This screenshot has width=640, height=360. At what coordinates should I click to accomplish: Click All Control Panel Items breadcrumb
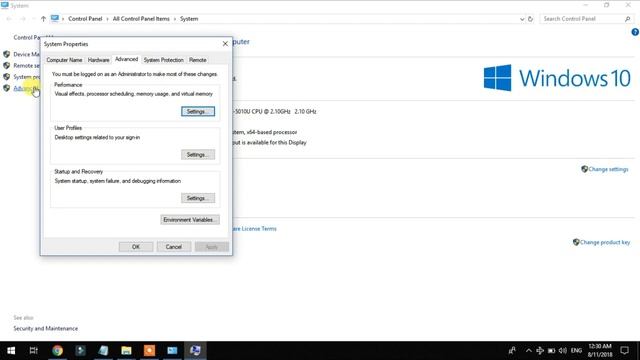coord(141,19)
